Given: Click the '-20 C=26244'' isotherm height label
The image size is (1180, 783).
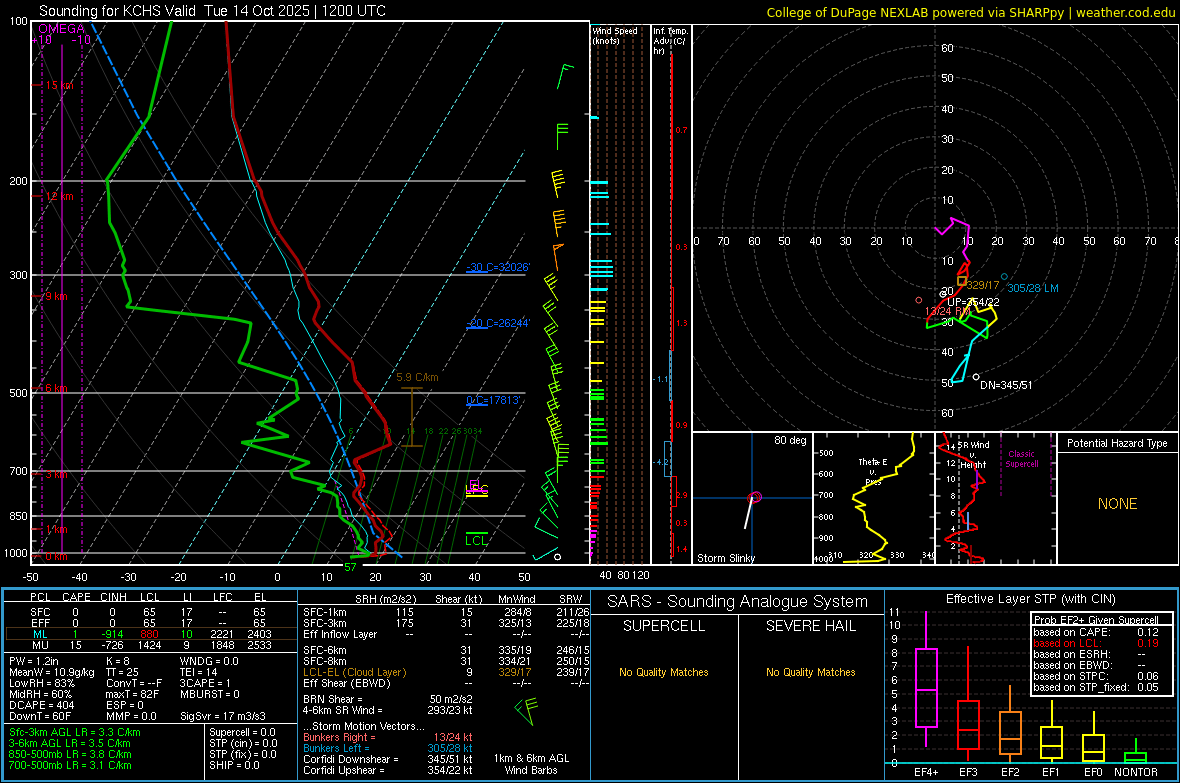Looking at the screenshot, I should 498,323.
